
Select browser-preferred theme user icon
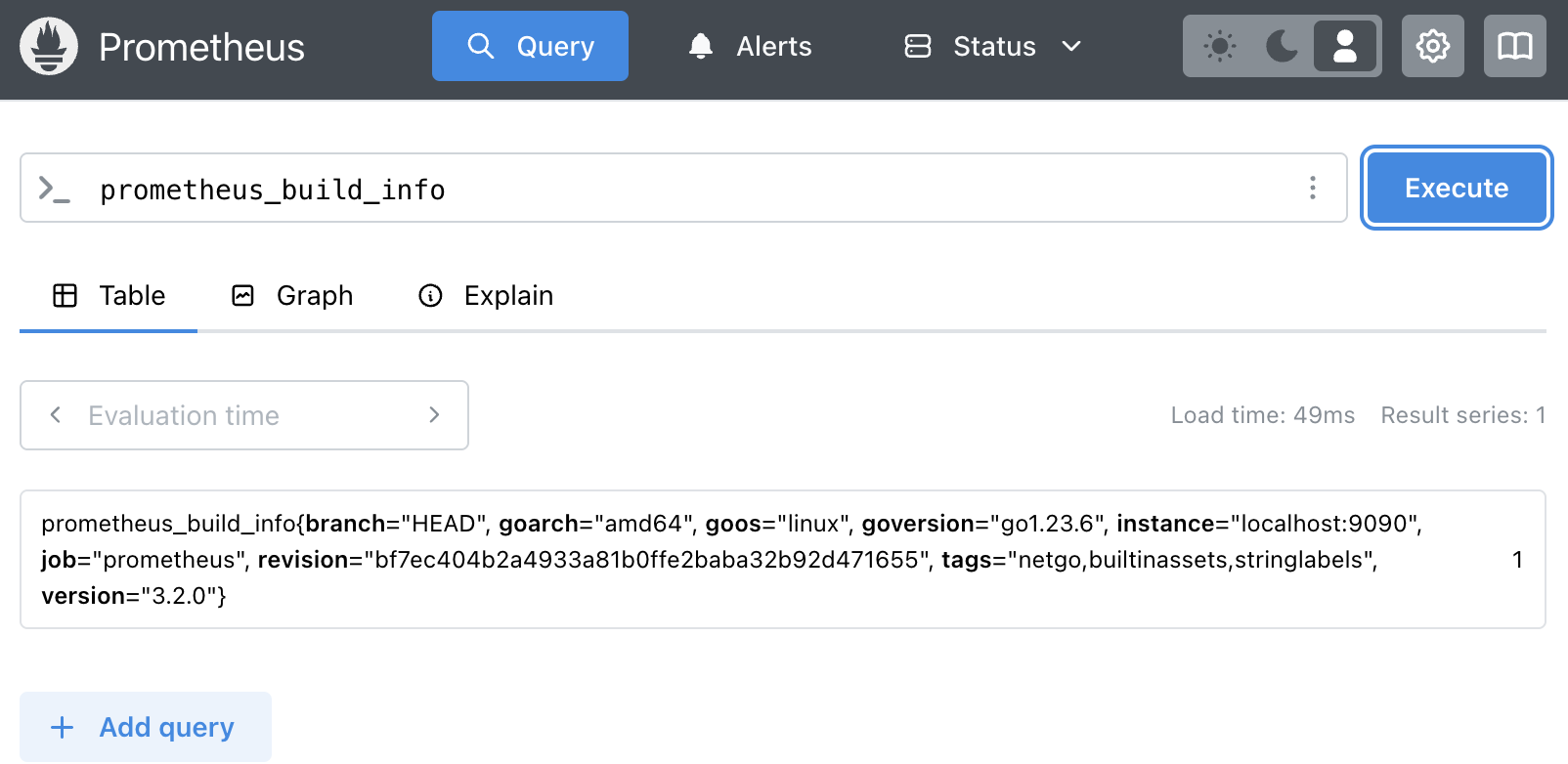pos(1345,46)
